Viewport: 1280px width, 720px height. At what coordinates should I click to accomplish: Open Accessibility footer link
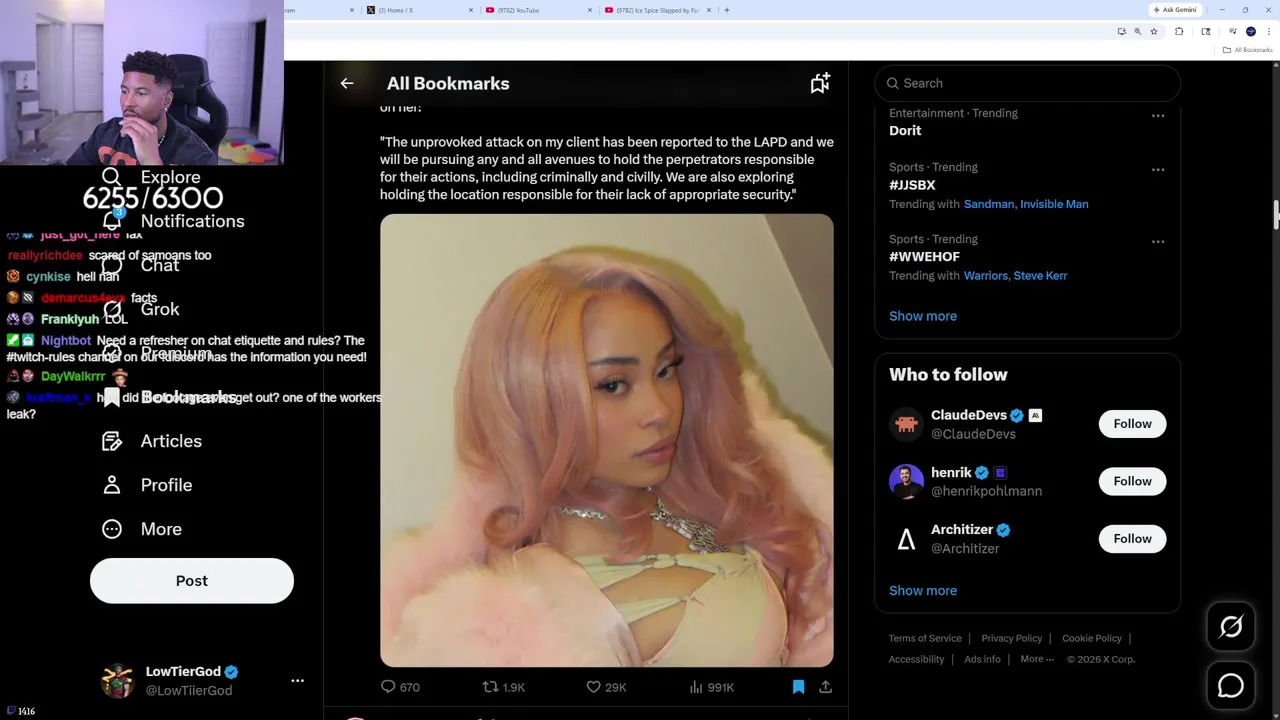[916, 659]
